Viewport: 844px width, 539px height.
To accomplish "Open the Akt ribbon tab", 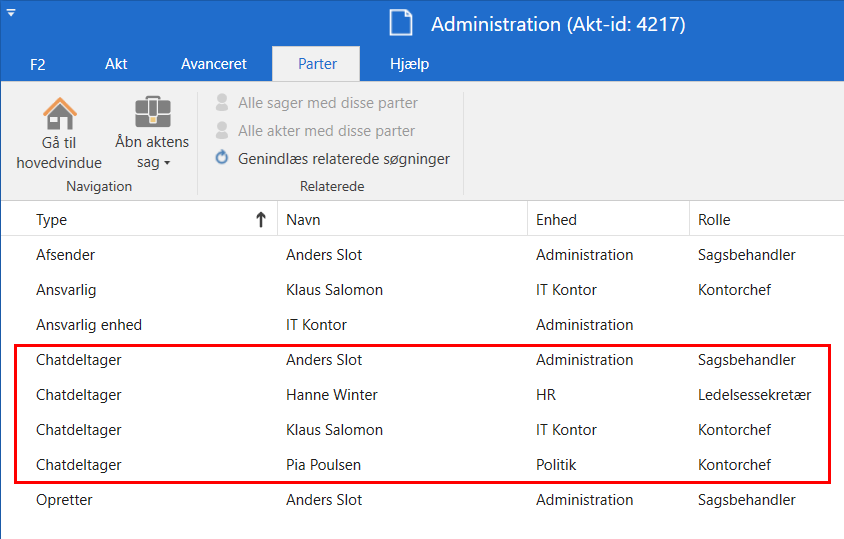I will point(116,64).
